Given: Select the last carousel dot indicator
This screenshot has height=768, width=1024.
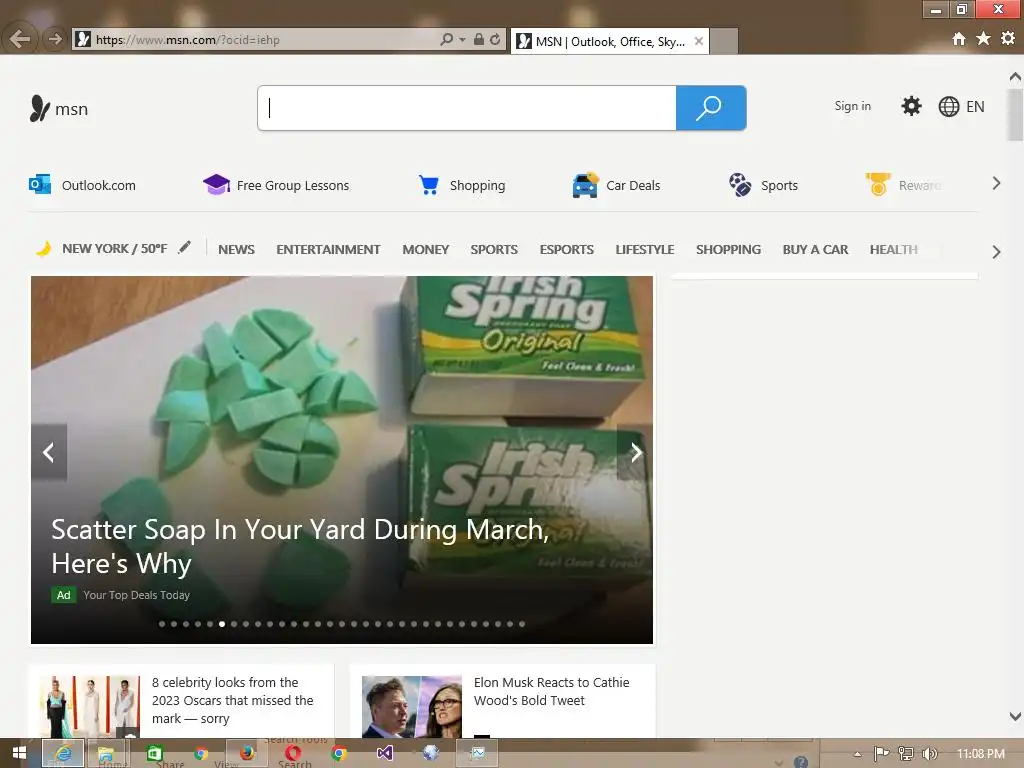Looking at the screenshot, I should click(522, 624).
